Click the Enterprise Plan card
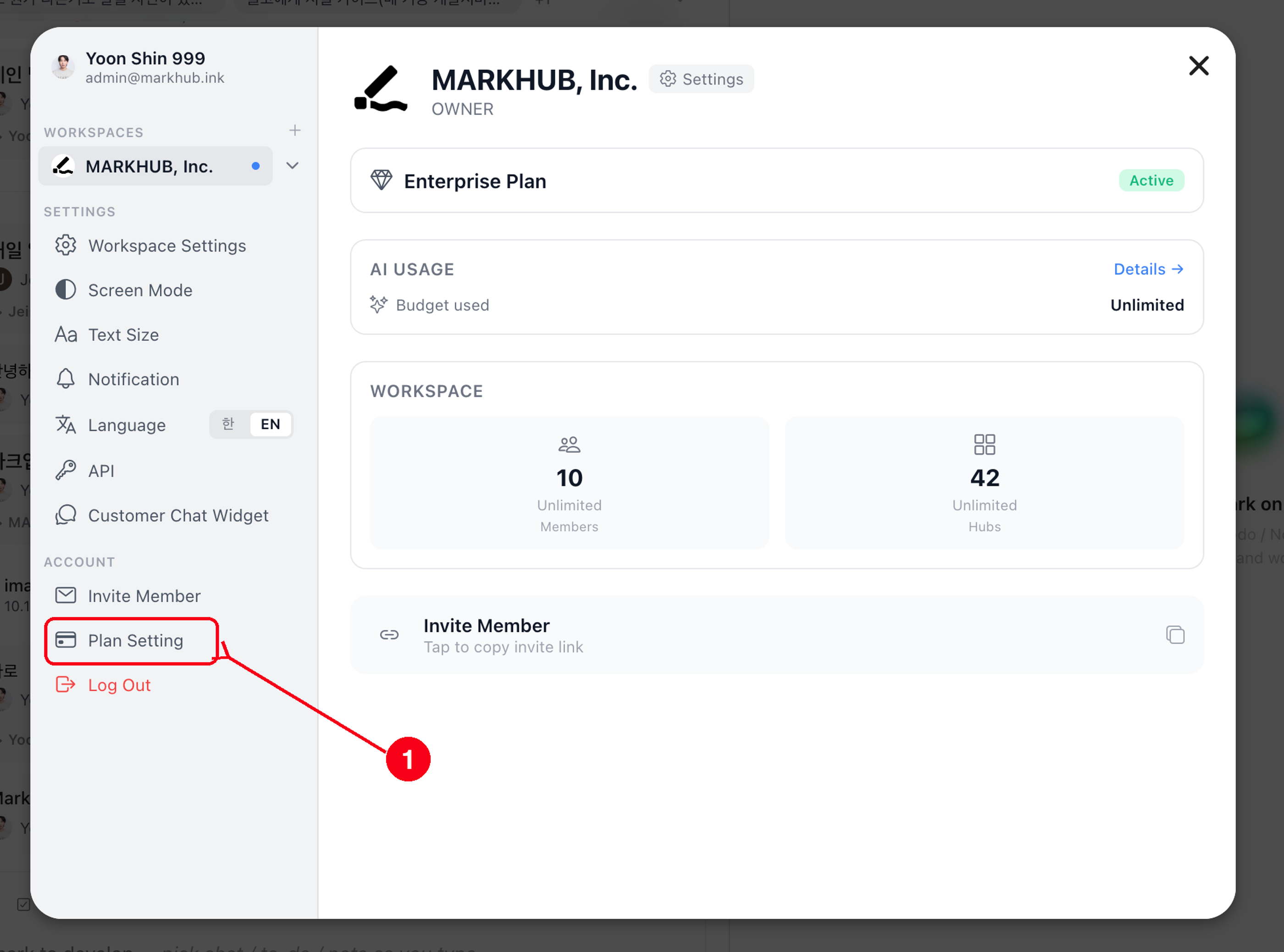The height and width of the screenshot is (952, 1284). pyautogui.click(x=777, y=181)
